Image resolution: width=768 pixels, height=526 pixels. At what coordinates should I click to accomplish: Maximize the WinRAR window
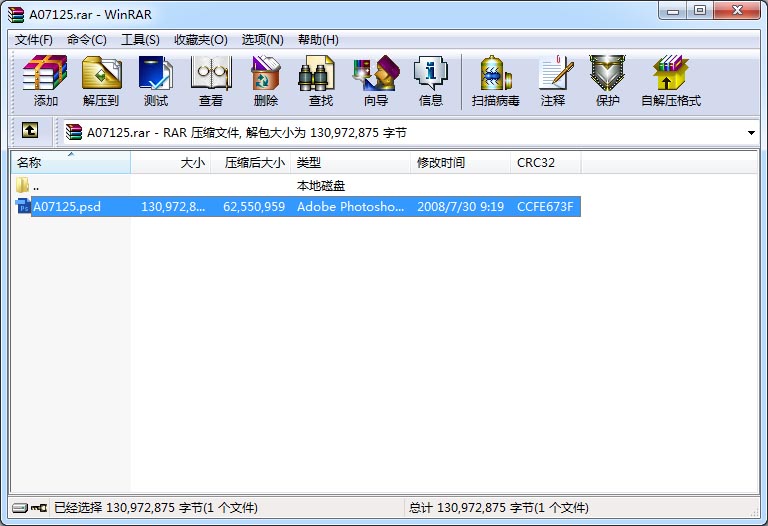(x=700, y=11)
